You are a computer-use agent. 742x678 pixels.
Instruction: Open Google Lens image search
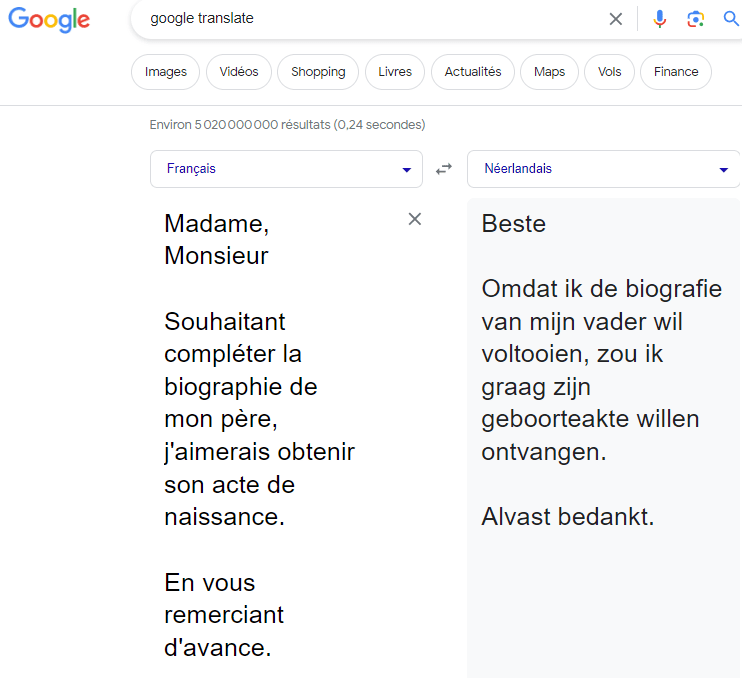click(x=696, y=19)
